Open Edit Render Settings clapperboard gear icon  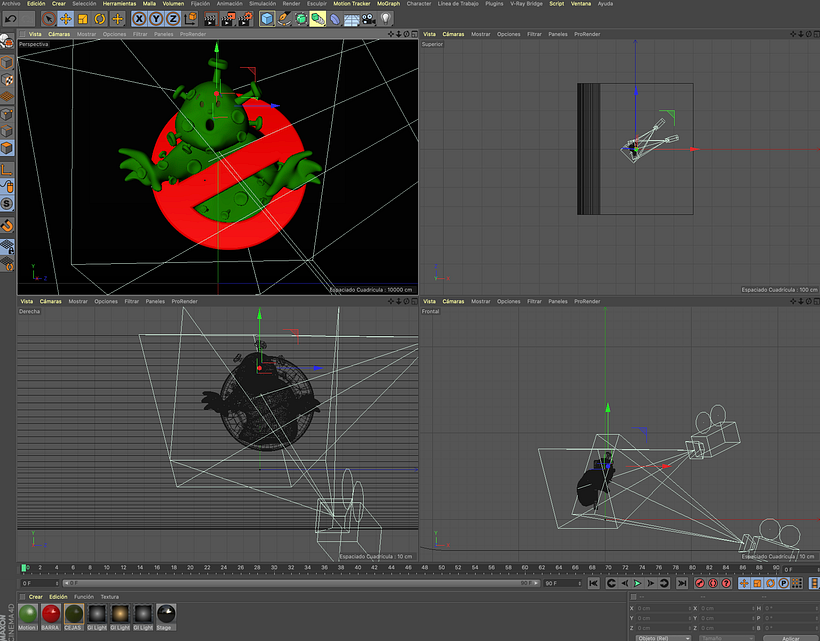tap(245, 19)
